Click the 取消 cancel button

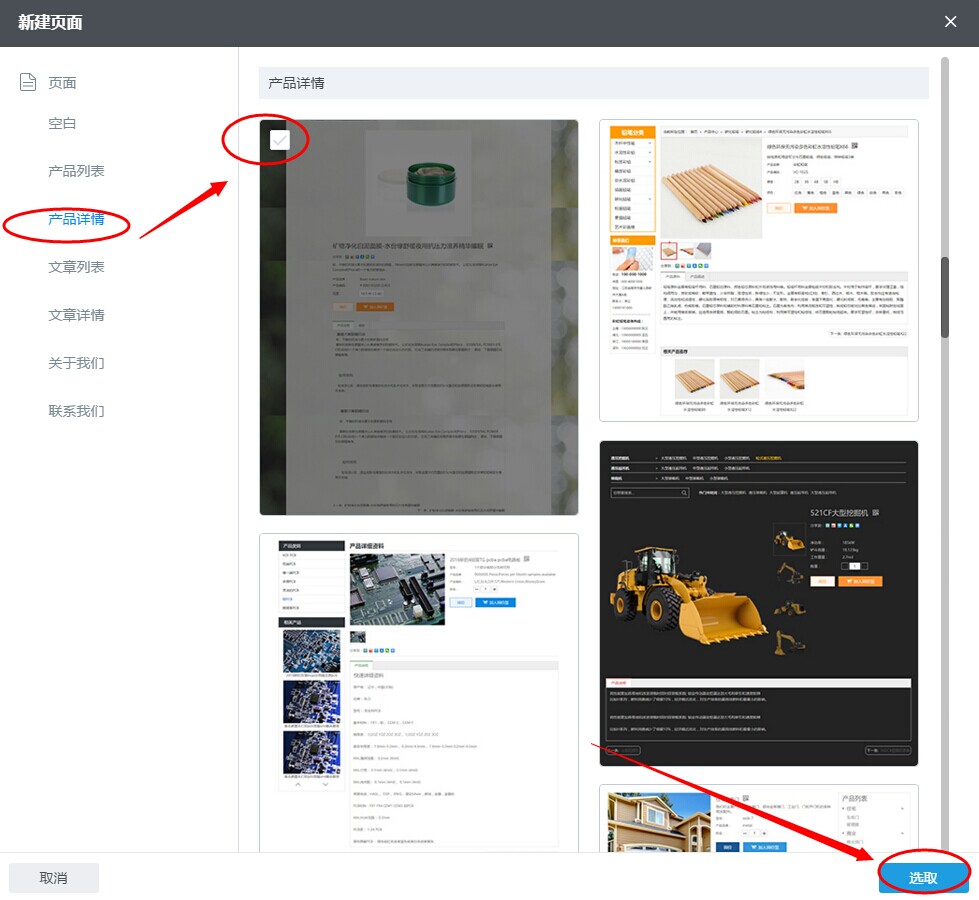pyautogui.click(x=55, y=877)
